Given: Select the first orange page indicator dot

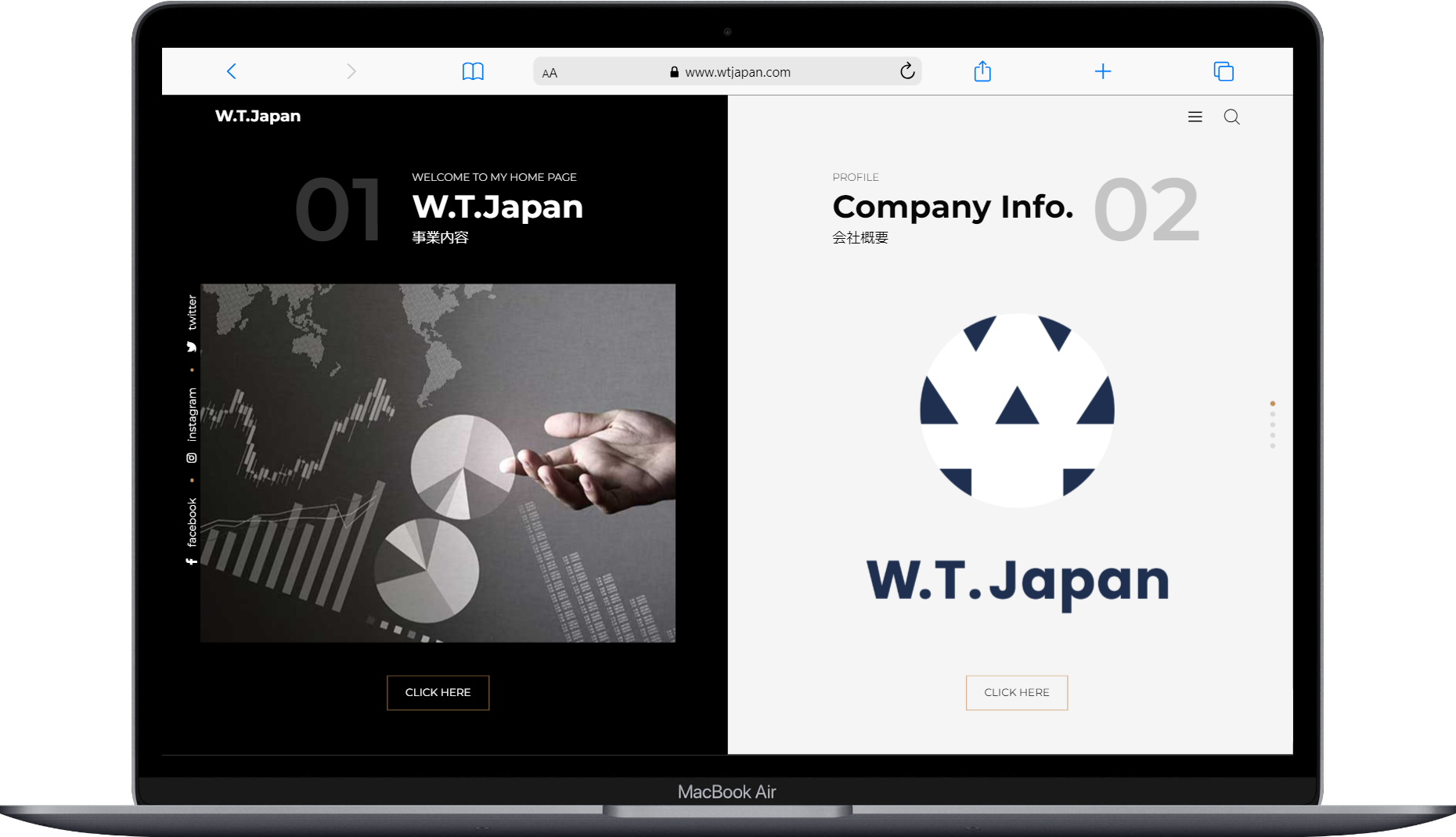Looking at the screenshot, I should click(1272, 403).
